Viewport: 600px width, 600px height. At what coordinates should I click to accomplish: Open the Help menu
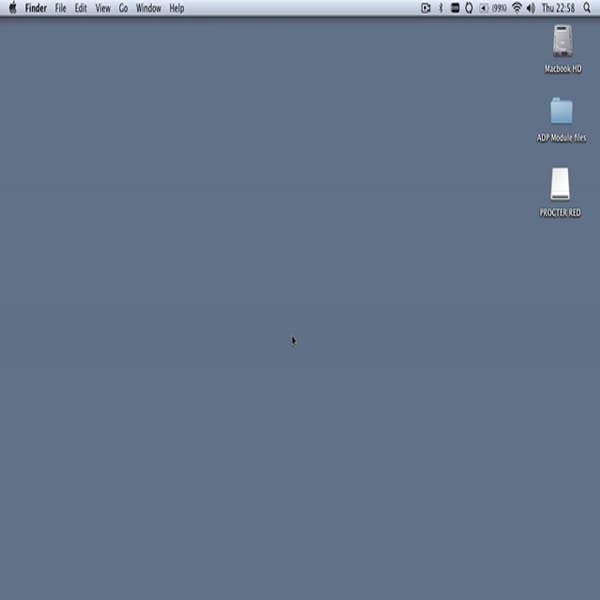[x=176, y=8]
